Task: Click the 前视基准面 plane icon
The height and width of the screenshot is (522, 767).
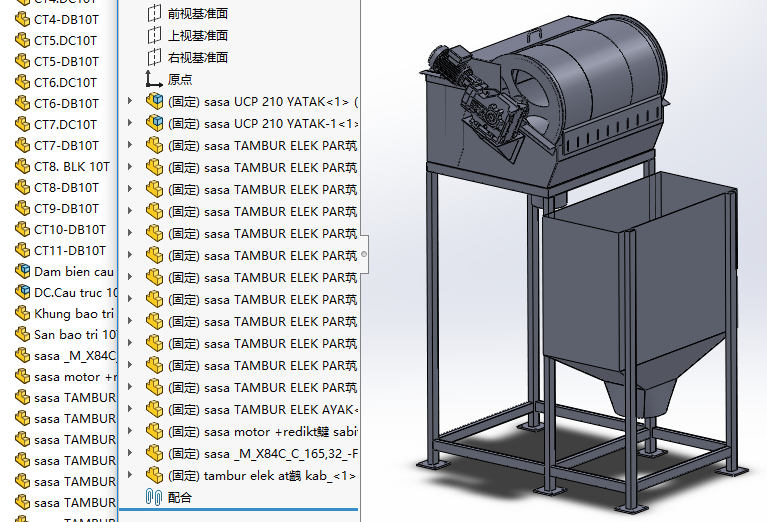Action: (x=154, y=13)
